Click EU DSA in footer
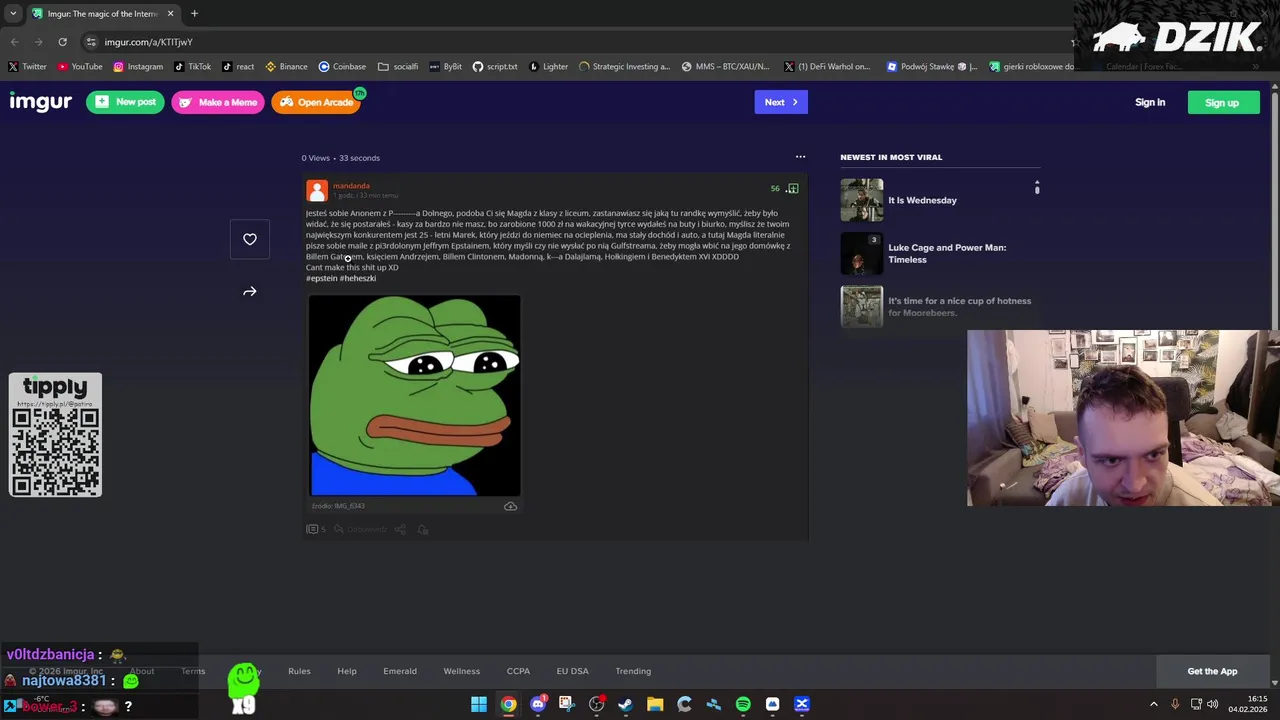Viewport: 1280px width, 720px height. coord(573,671)
